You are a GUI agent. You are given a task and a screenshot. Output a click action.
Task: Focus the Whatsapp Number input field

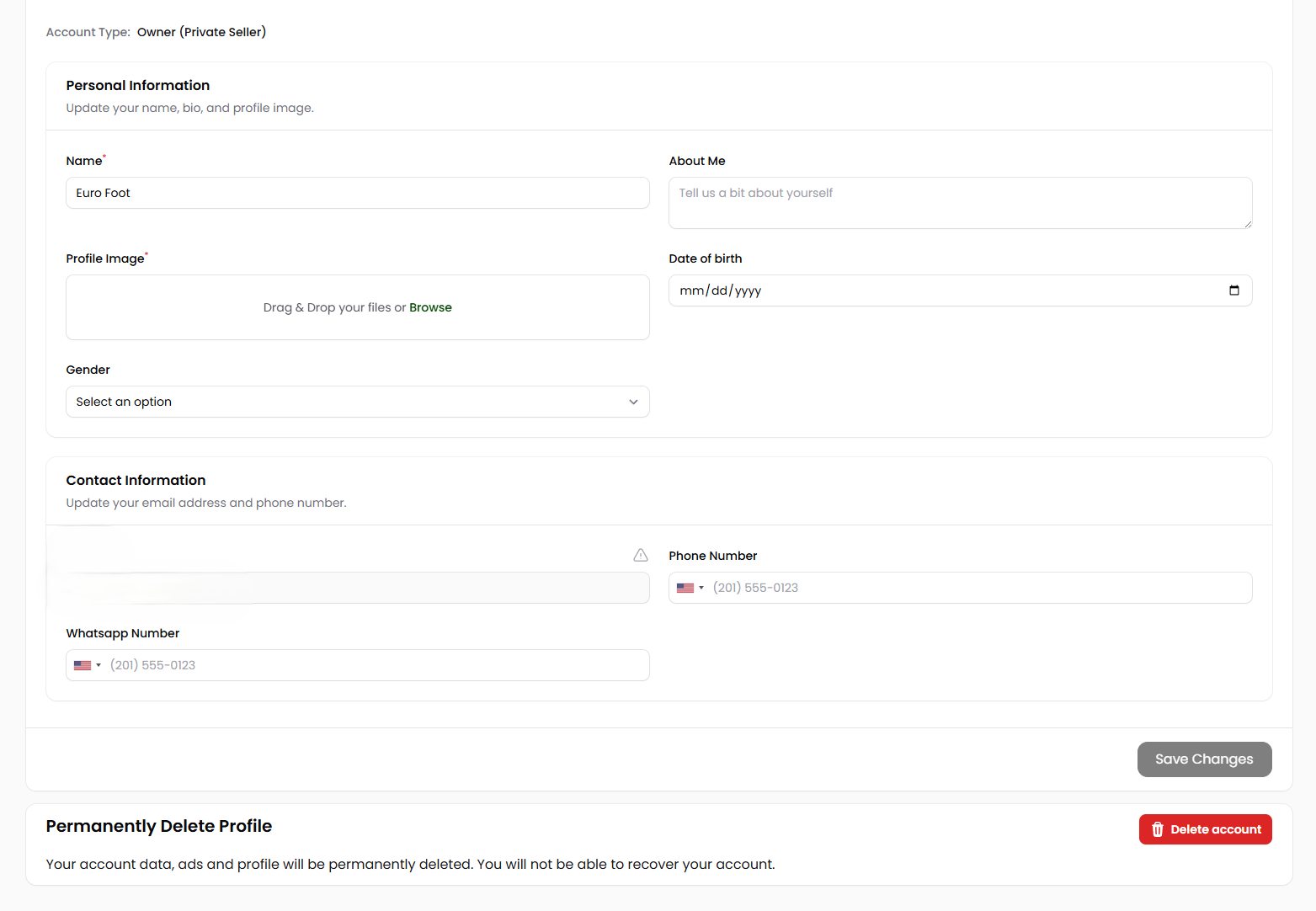(375, 665)
